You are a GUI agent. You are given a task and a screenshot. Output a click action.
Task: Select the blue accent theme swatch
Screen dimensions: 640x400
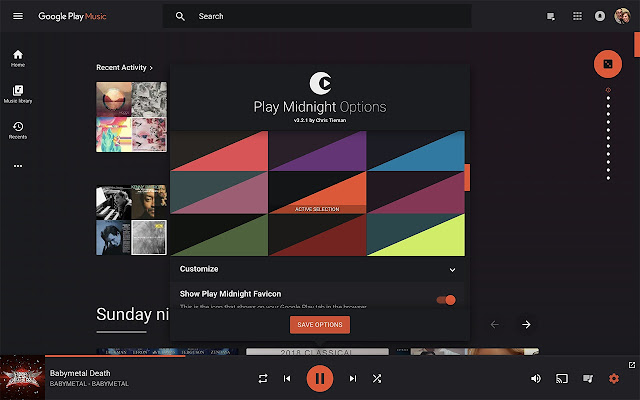tap(416, 151)
